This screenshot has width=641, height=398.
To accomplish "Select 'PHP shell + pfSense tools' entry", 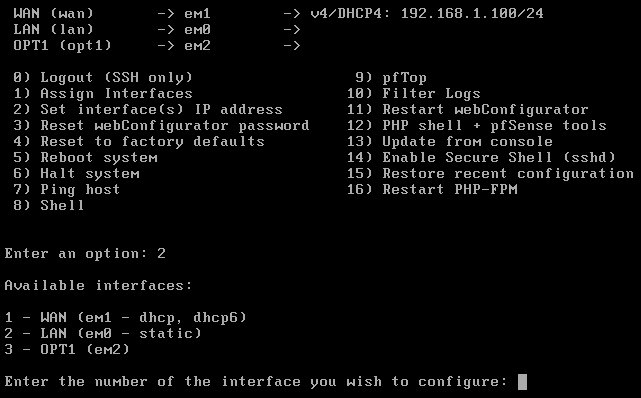I will coord(477,125).
